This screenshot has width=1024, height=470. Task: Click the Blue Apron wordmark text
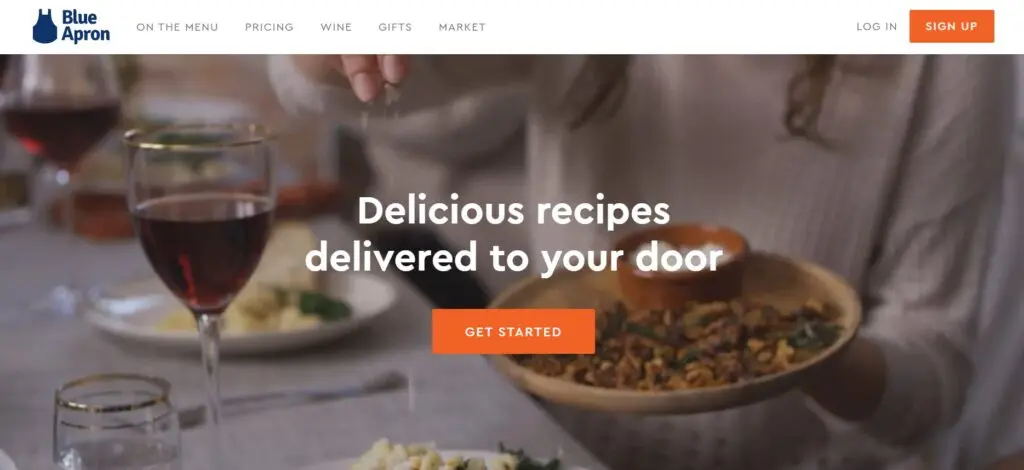86,27
